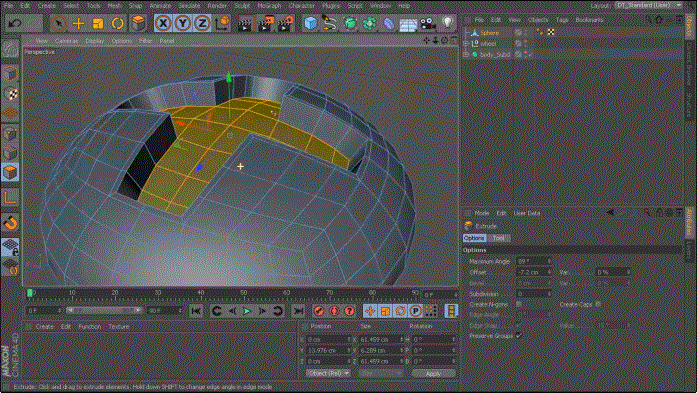Toggle the Z axis lock
Screen dimensions: 697x393
pos(202,23)
